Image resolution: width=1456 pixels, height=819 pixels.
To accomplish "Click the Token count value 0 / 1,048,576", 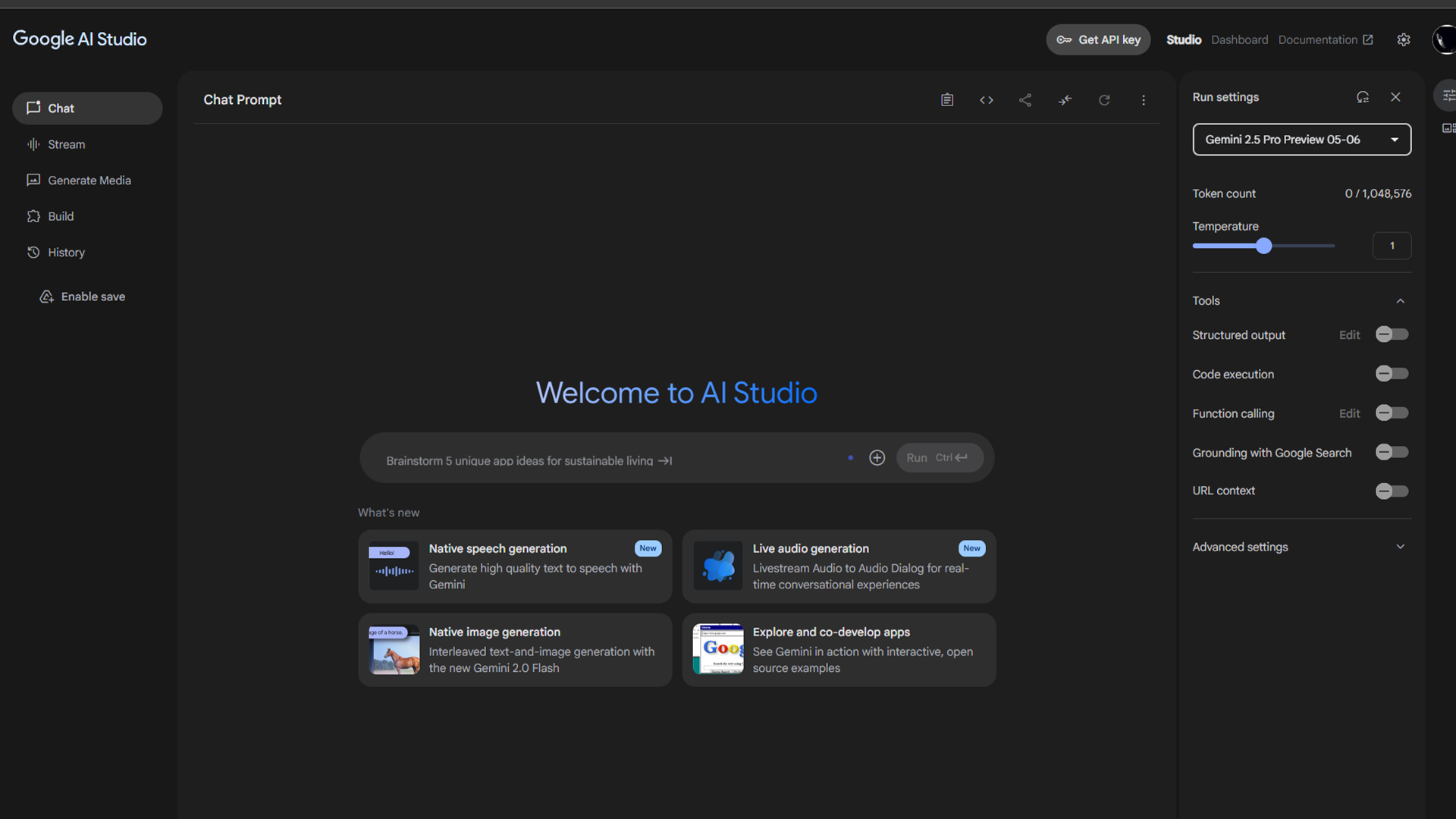I will click(1378, 193).
